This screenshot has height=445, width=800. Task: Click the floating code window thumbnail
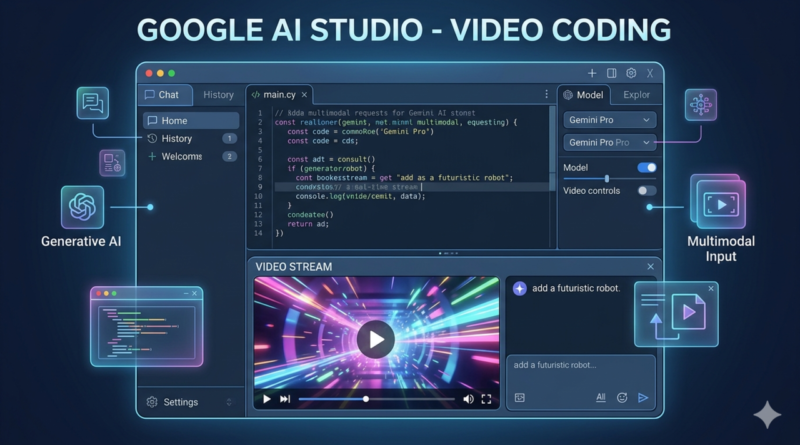146,327
